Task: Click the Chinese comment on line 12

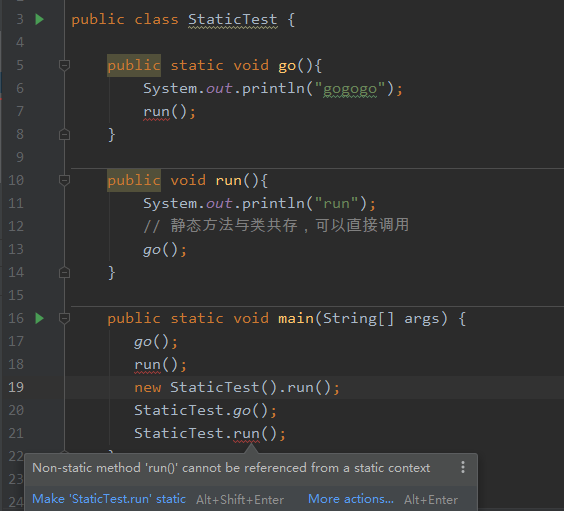Action: click(x=276, y=226)
